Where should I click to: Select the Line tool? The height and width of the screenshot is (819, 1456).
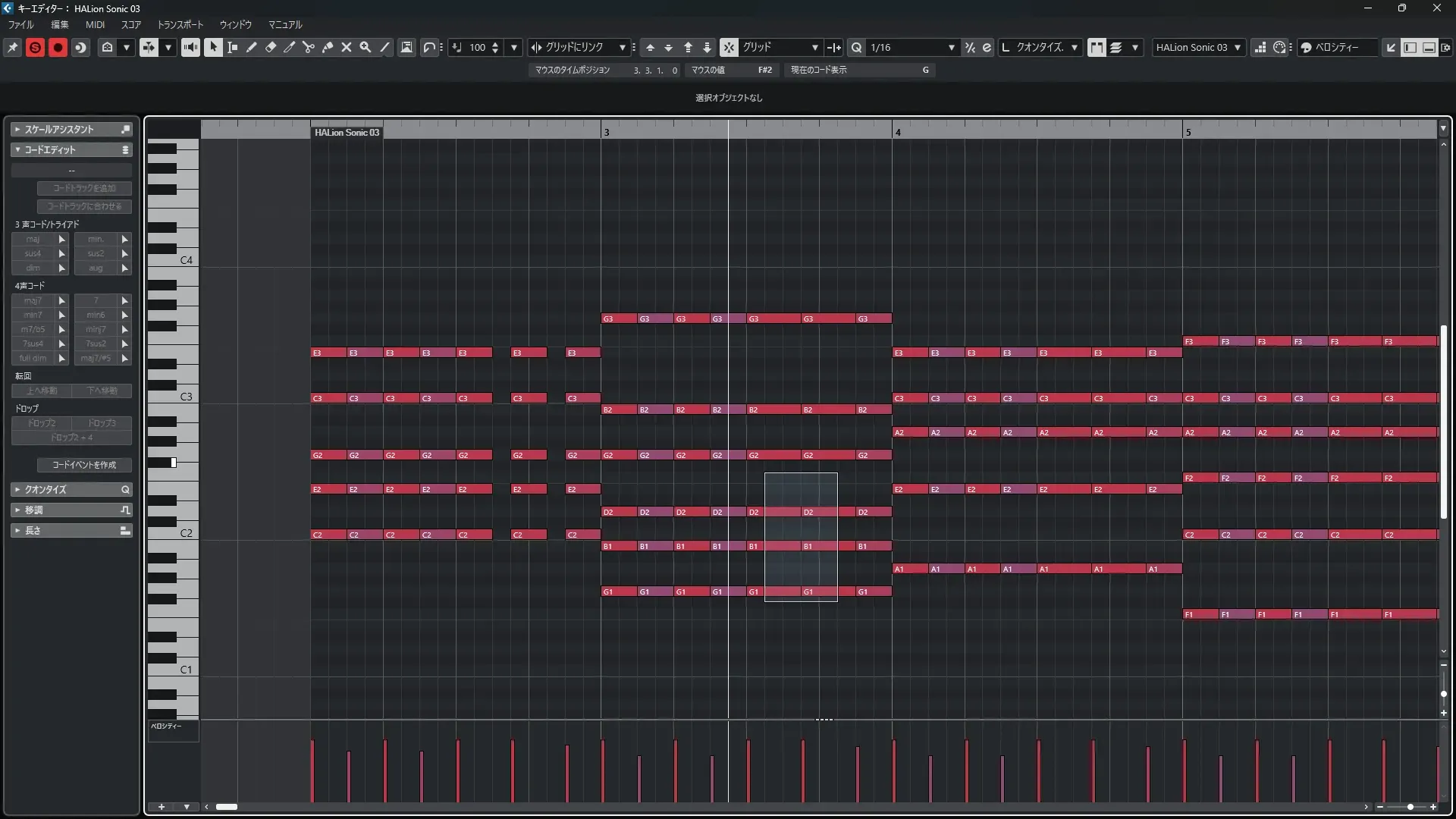384,47
